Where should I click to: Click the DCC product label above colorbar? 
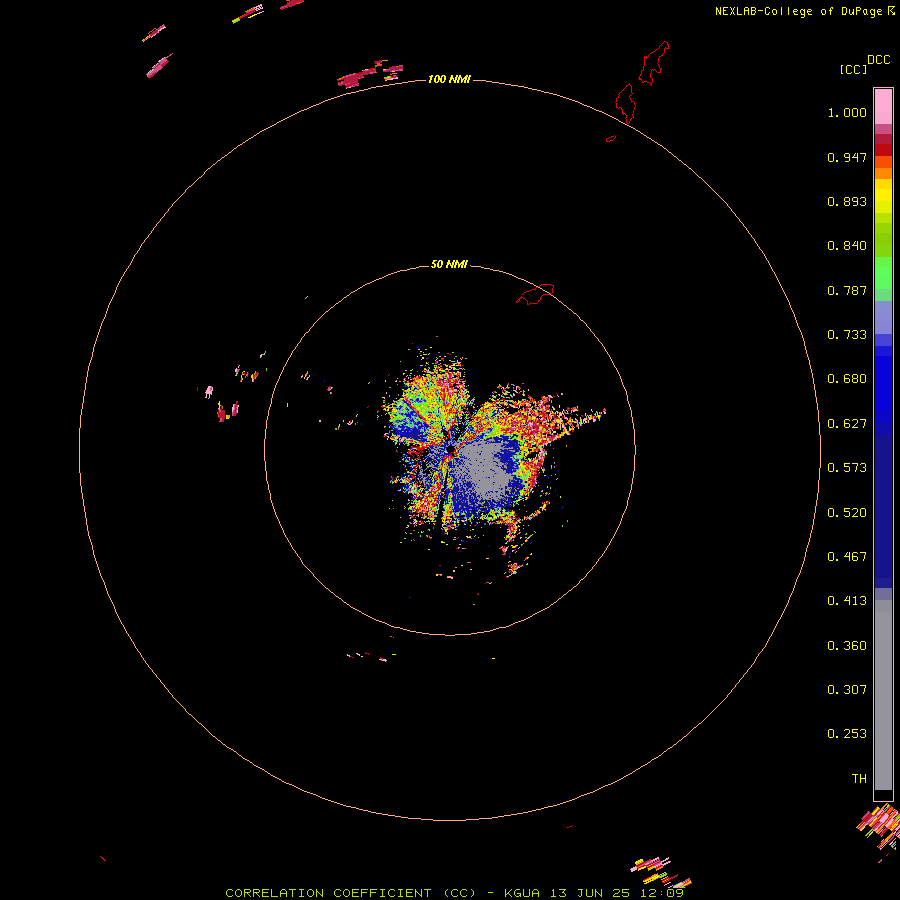(x=878, y=60)
